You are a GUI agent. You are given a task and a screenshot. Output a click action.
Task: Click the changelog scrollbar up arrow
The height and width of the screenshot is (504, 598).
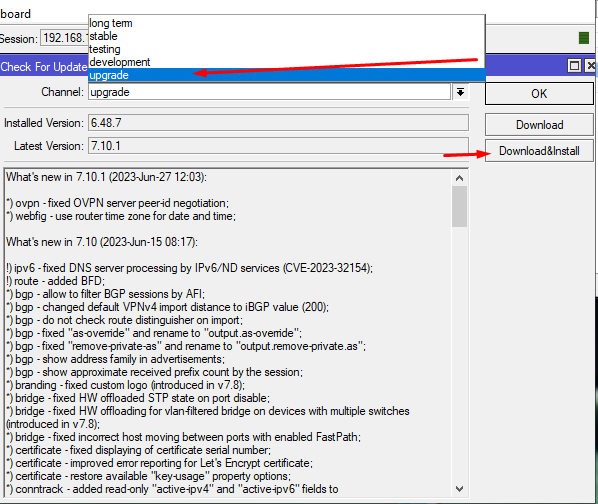460,178
